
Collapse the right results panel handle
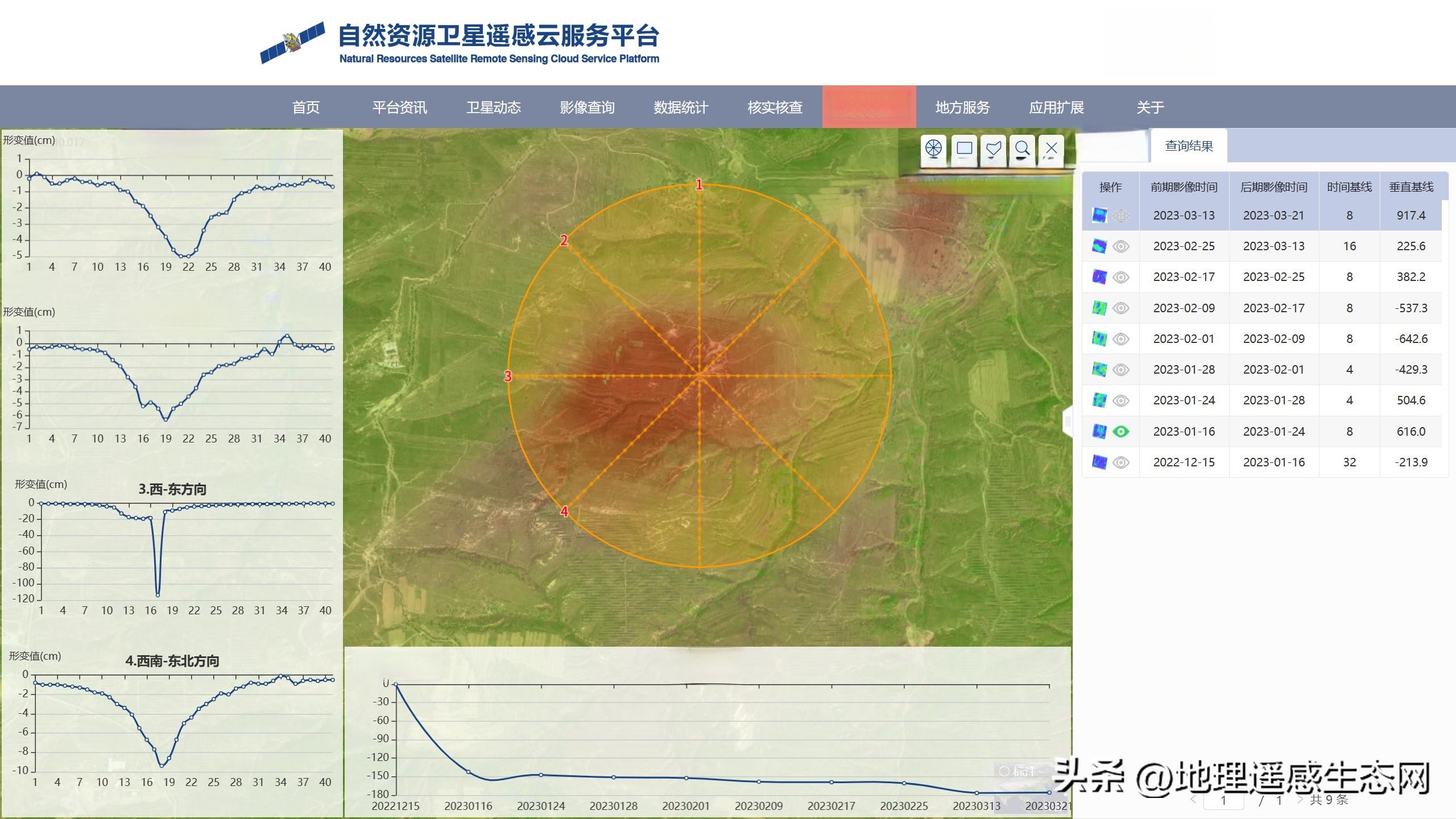(x=1067, y=421)
